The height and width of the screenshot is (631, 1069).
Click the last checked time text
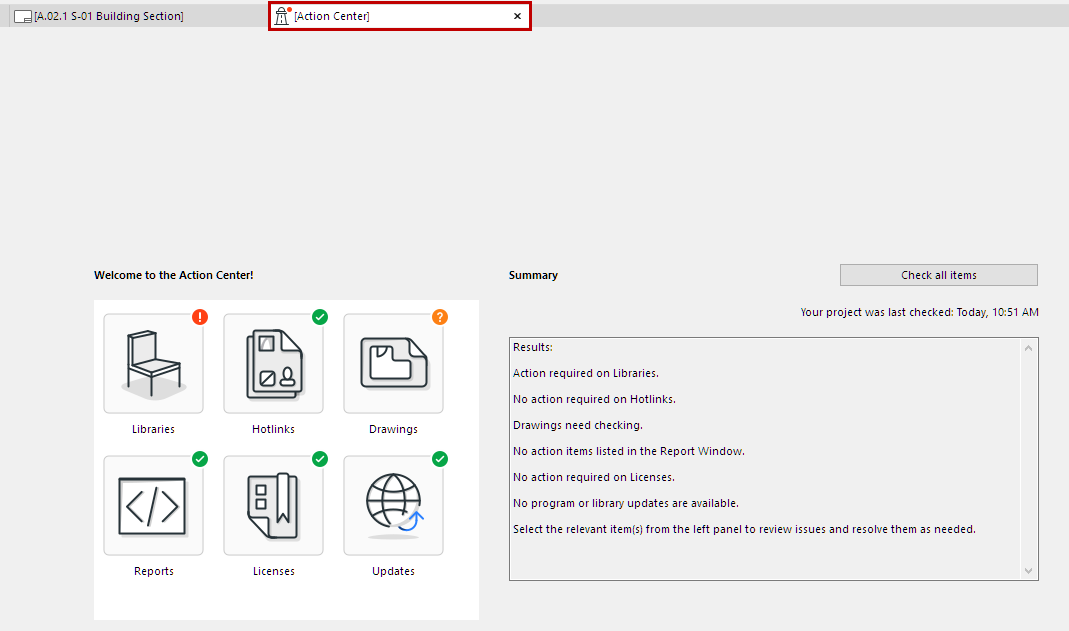coord(920,312)
